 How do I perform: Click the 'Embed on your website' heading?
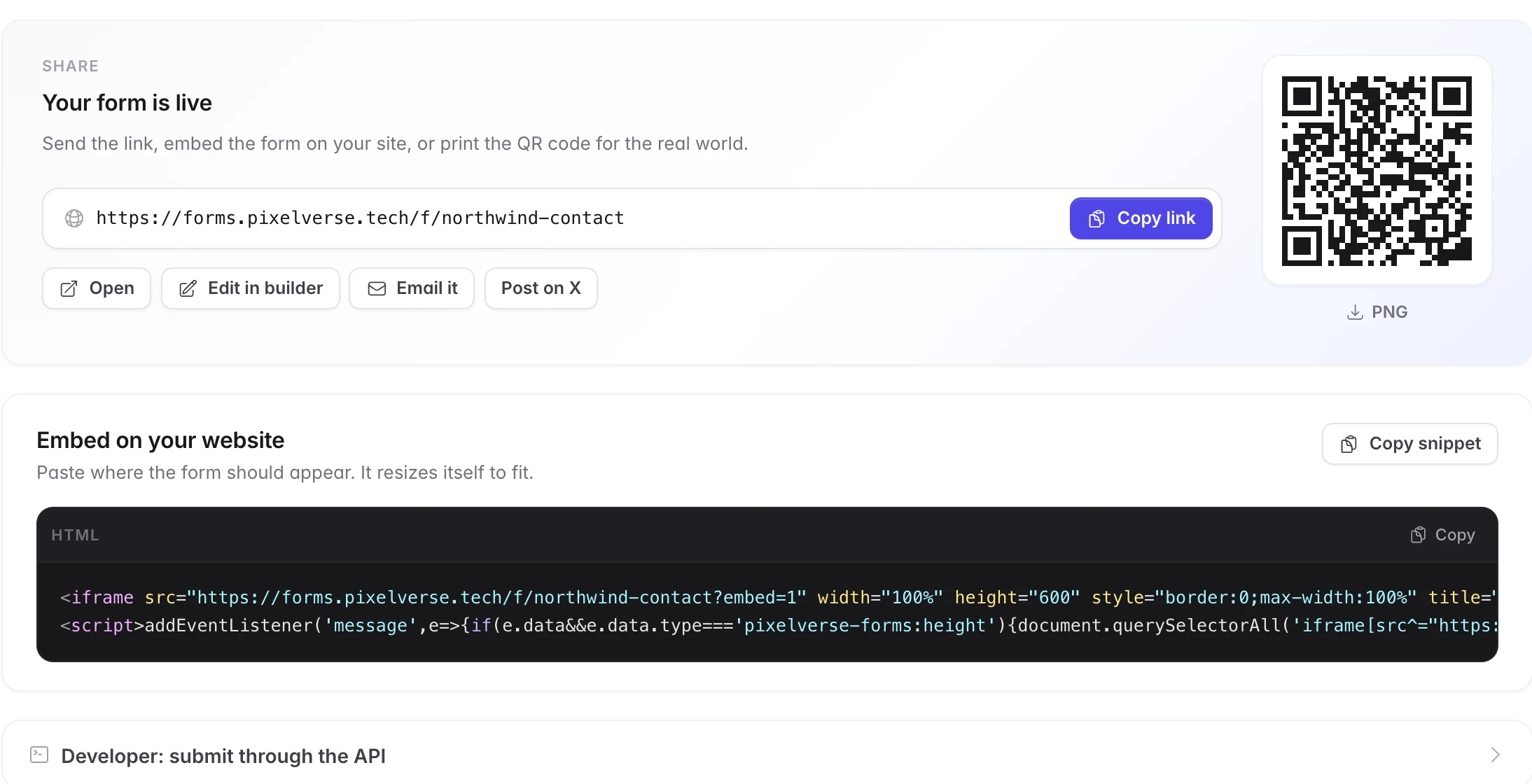click(160, 440)
